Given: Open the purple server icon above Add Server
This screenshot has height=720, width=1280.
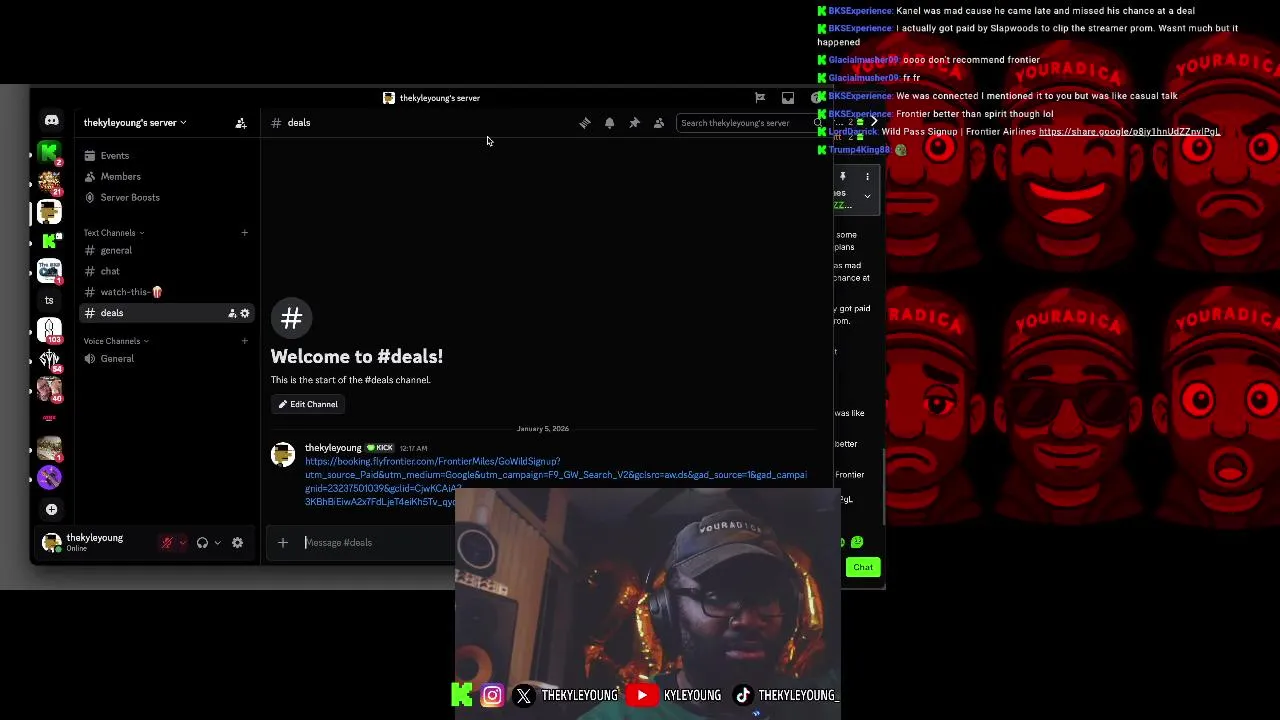Looking at the screenshot, I should tap(49, 477).
